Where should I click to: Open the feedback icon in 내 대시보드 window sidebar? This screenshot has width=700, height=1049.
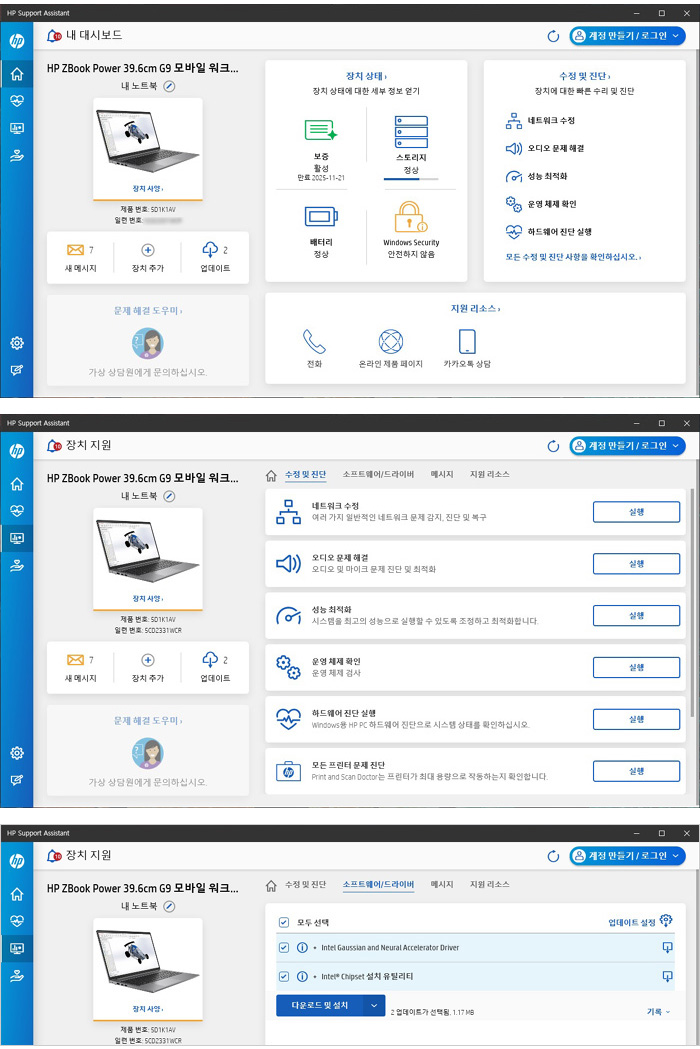pos(17,370)
